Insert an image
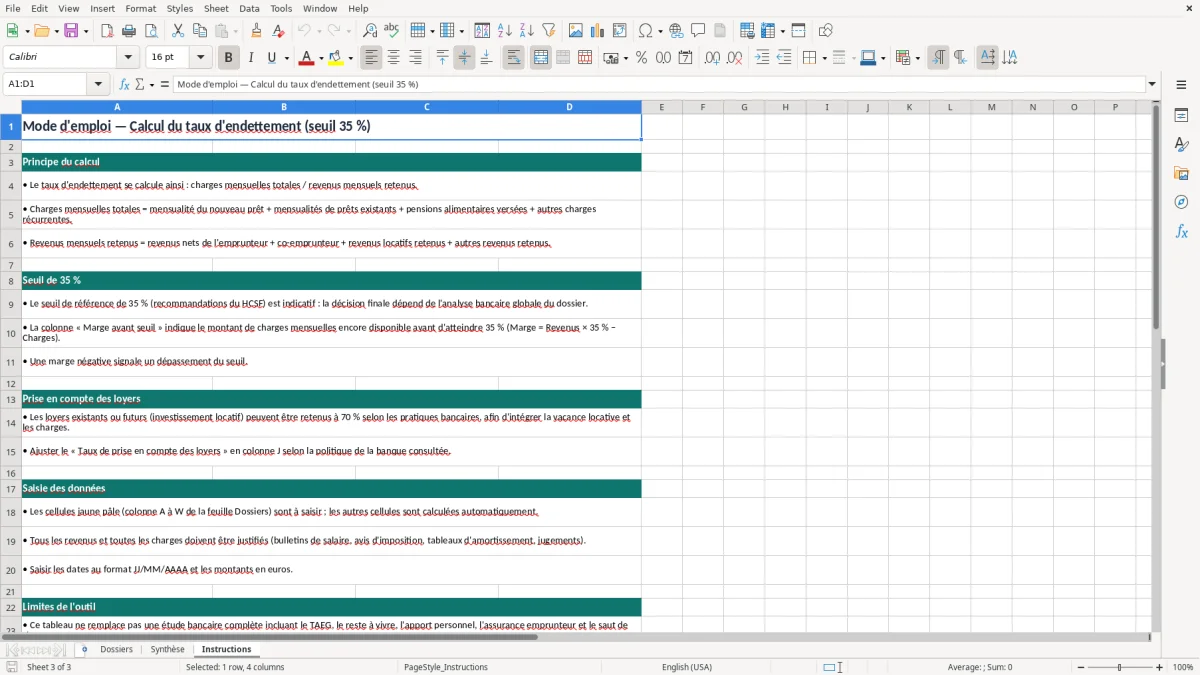The image size is (1200, 675). 576,31
